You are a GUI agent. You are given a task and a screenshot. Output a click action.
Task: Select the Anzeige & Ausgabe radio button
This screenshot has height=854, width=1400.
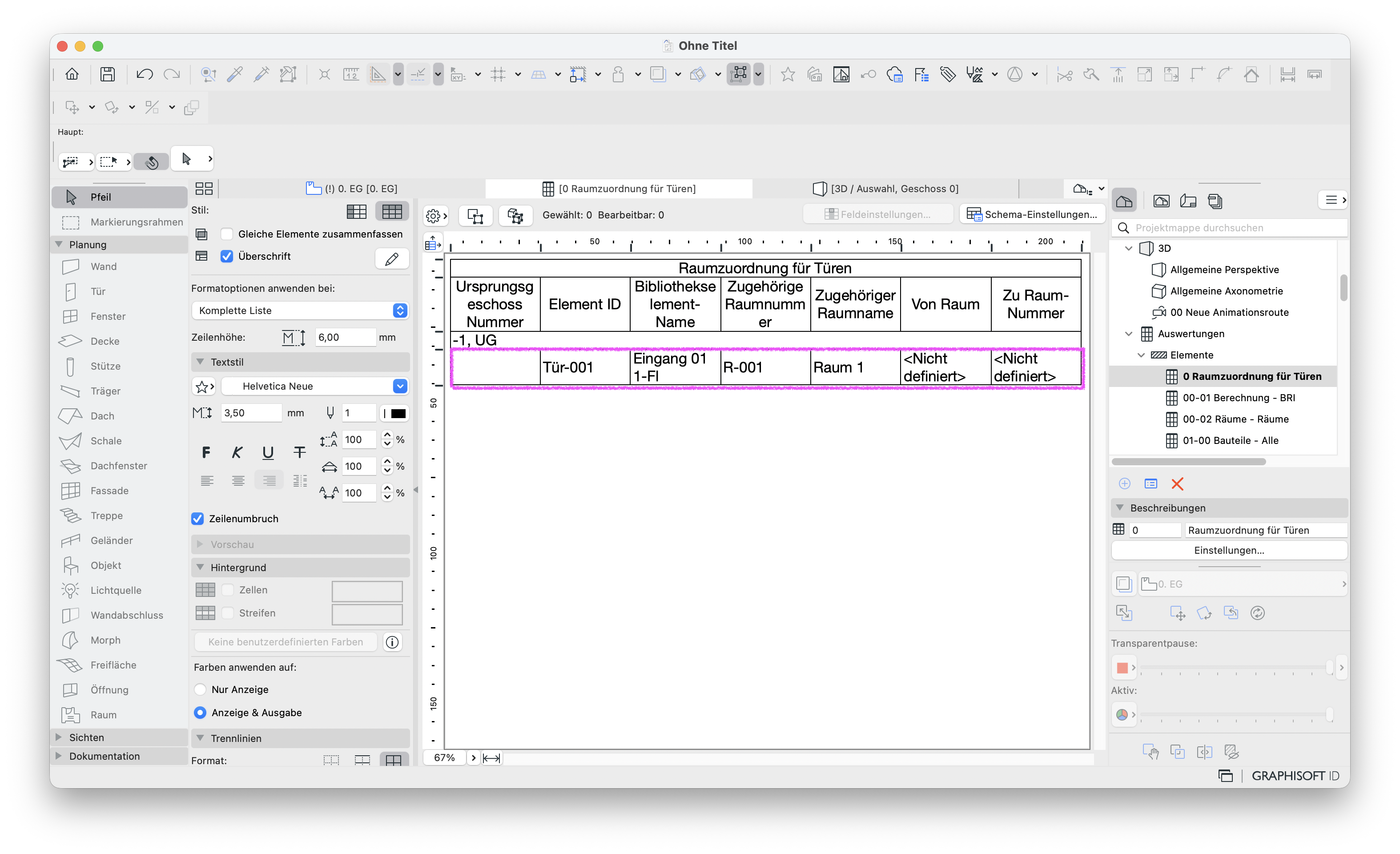click(200, 713)
